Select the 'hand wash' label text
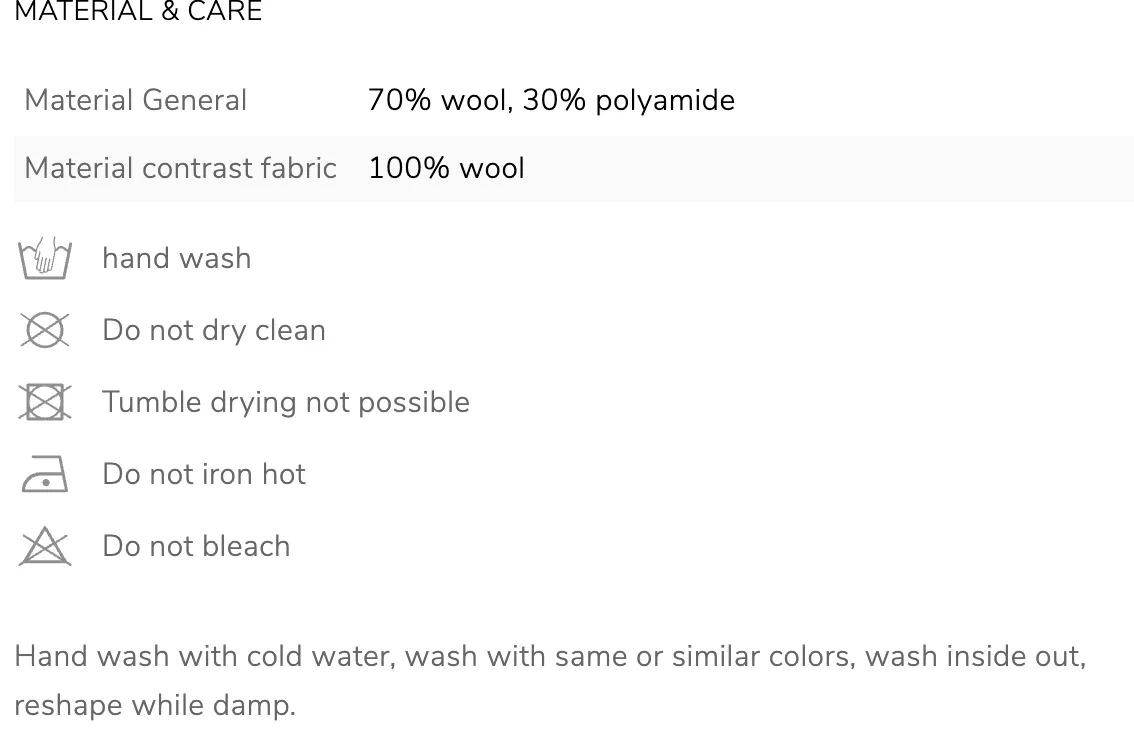Screen dimensions: 1134x756 tap(176, 258)
